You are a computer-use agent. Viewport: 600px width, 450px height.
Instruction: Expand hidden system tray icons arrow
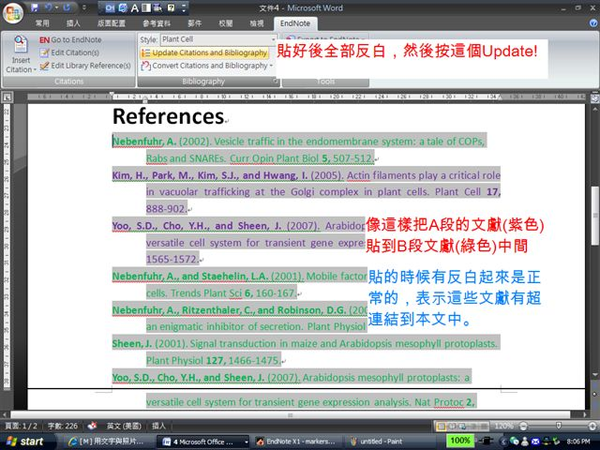(x=503, y=442)
